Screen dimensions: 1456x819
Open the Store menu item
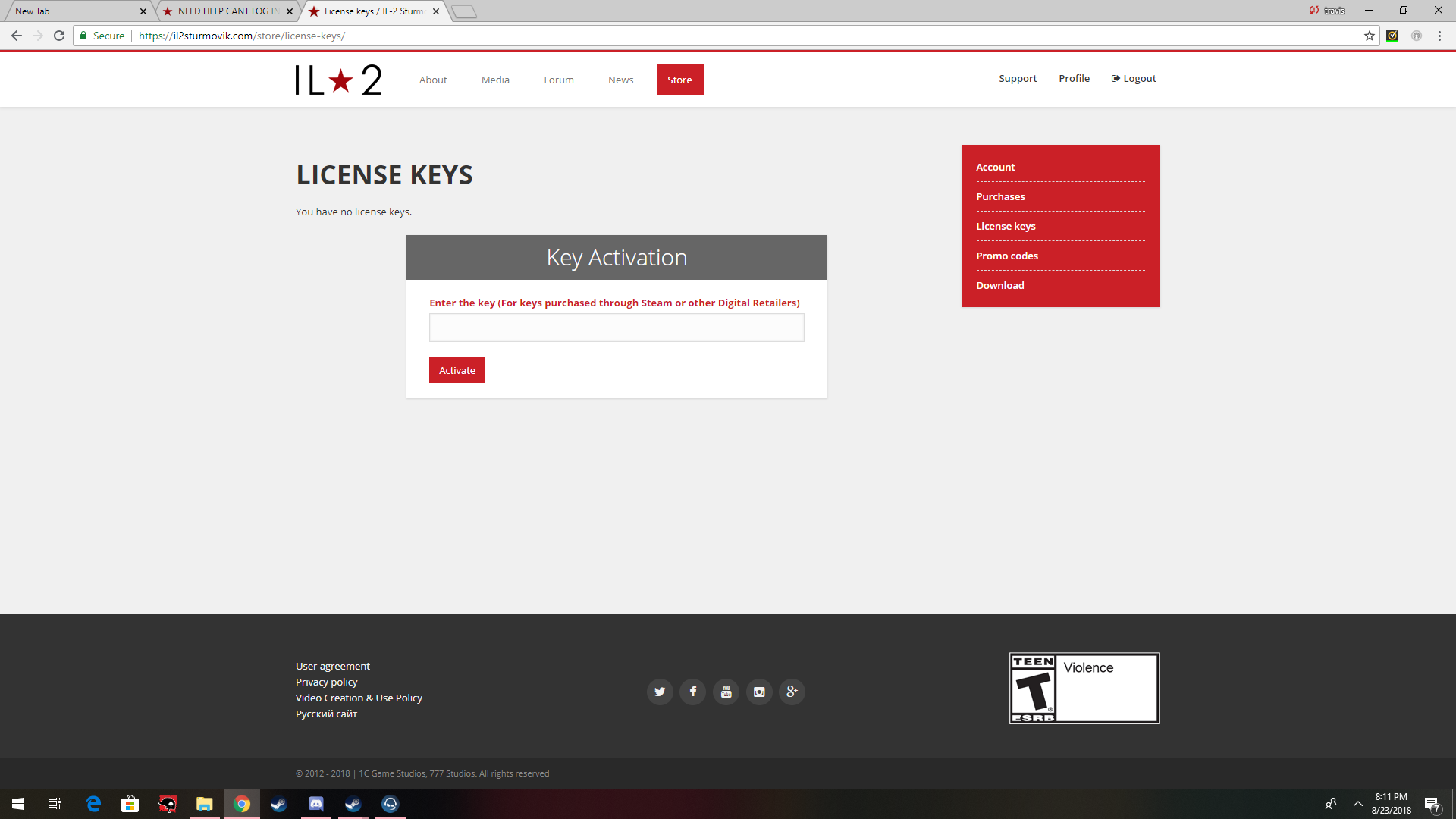coord(679,80)
